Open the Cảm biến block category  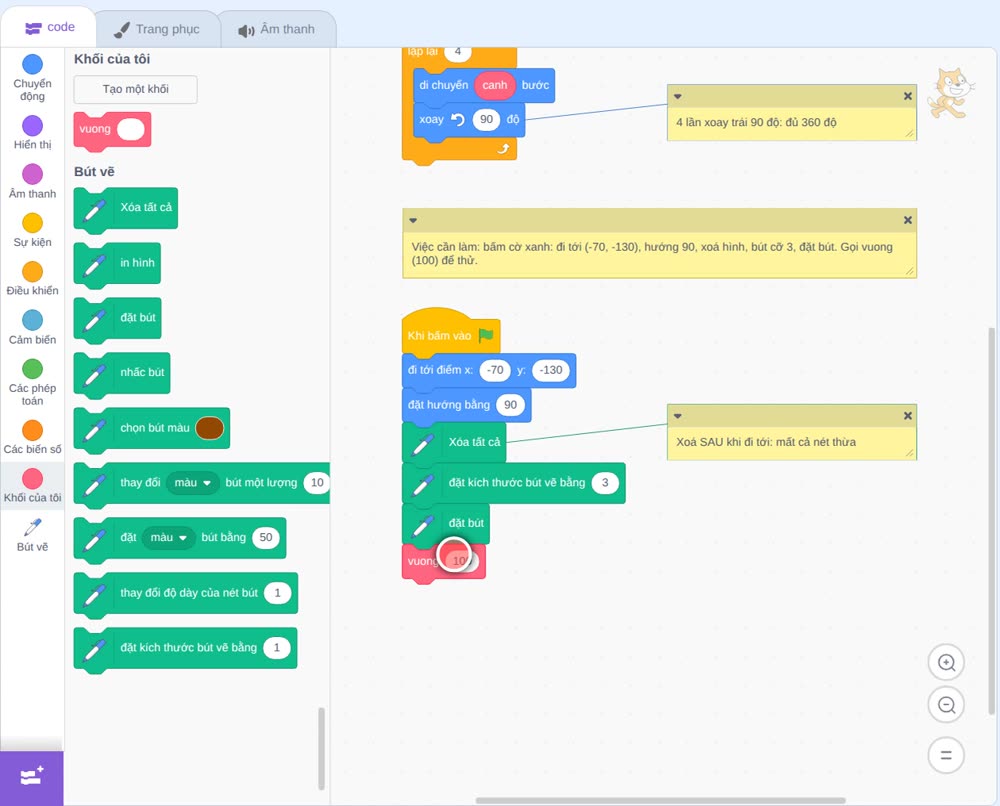[33, 328]
